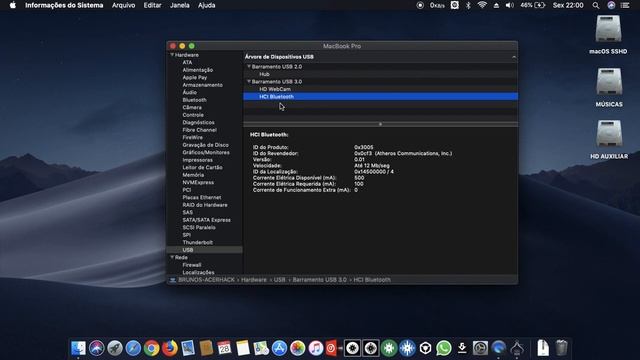Screen dimensions: 640x360
Task: Open Safari from the Dock
Action: coord(133,348)
